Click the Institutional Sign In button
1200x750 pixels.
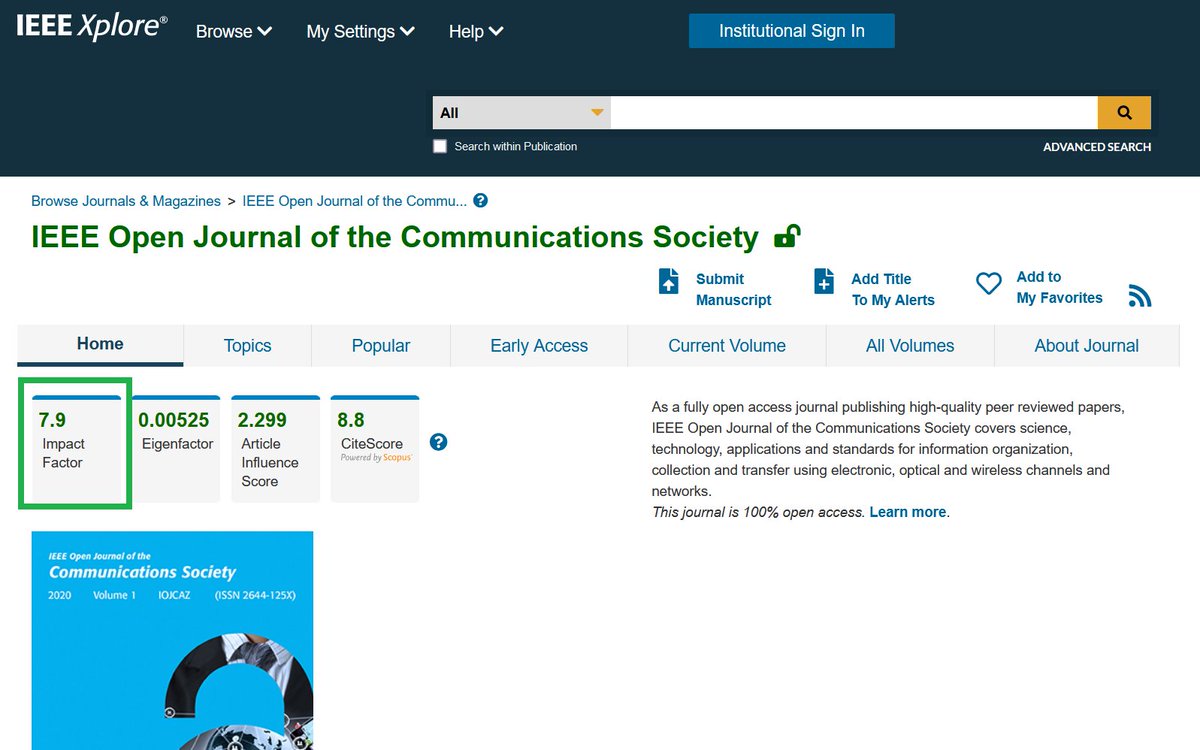click(792, 31)
